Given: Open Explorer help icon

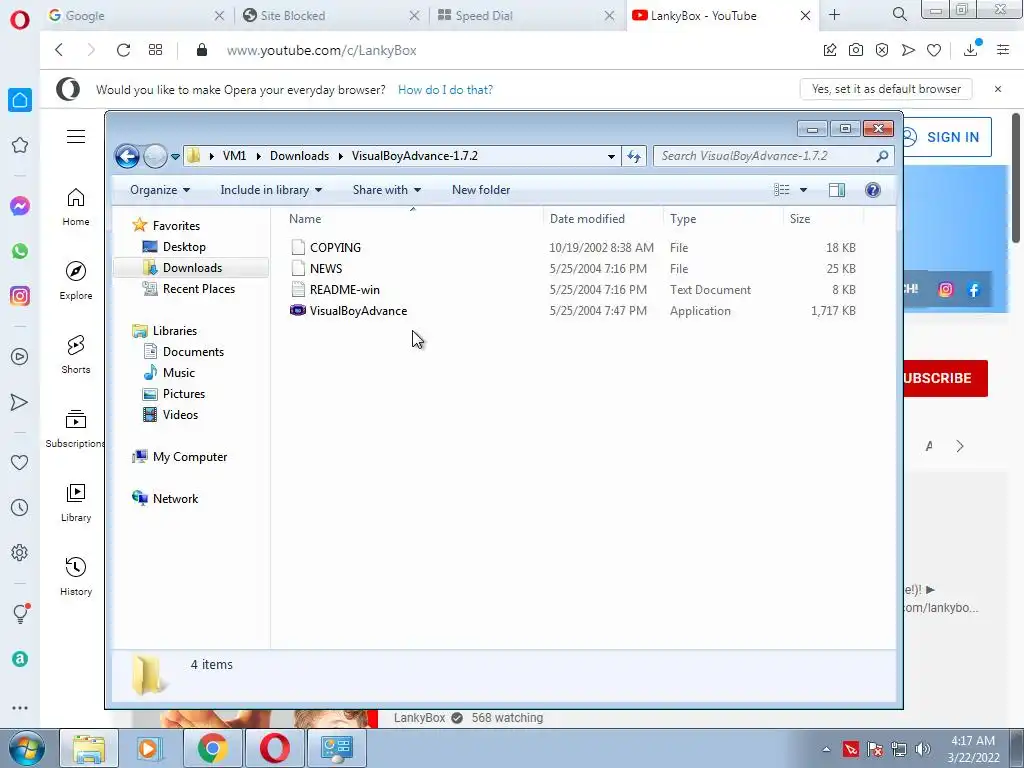Looking at the screenshot, I should (x=872, y=190).
